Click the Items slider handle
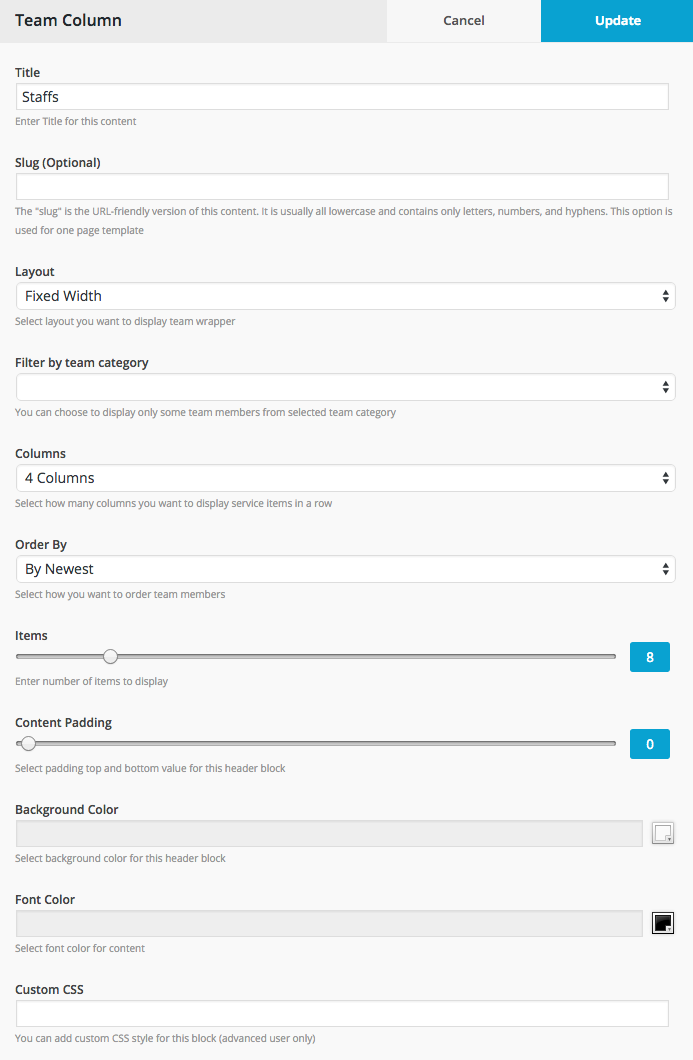Screen dimensions: 693x1060 [x=110, y=657]
